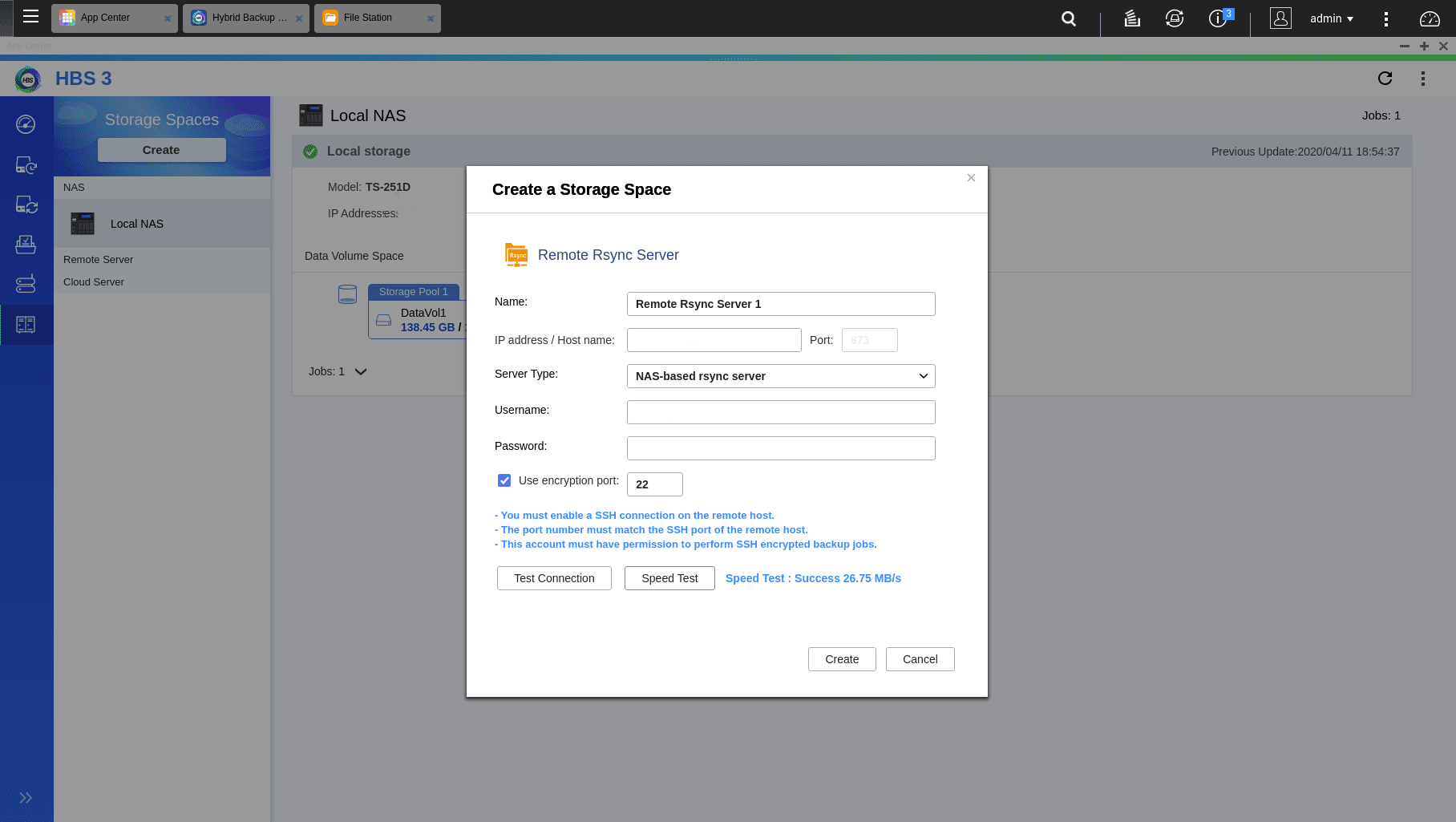Click the Remote Rsync Server icon
Viewport: 1456px width, 822px height.
(516, 255)
